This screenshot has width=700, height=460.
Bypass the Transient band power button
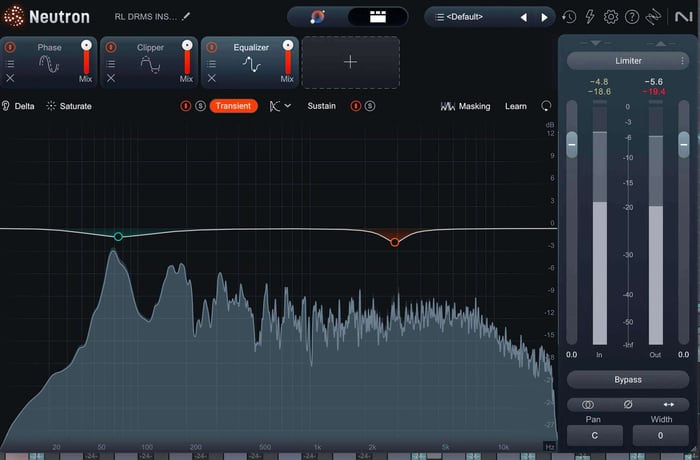click(x=185, y=106)
